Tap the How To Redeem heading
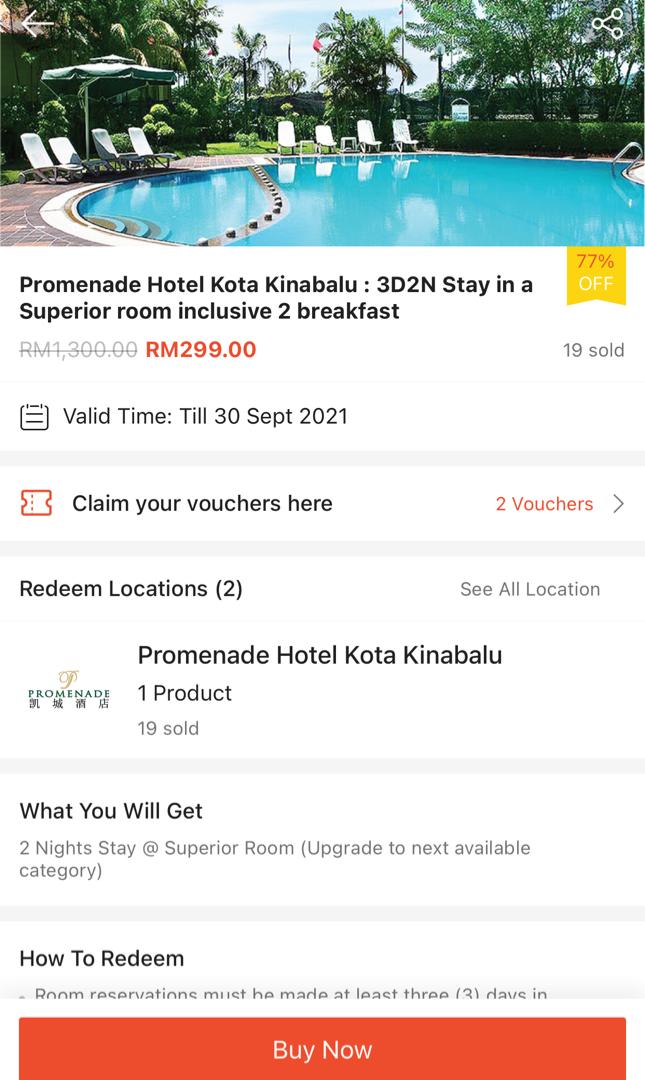This screenshot has height=1080, width=645. (102, 958)
